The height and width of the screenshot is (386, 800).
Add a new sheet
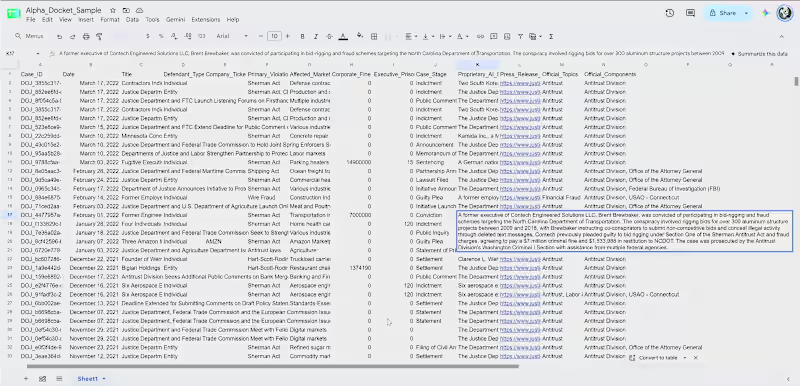(x=26, y=379)
